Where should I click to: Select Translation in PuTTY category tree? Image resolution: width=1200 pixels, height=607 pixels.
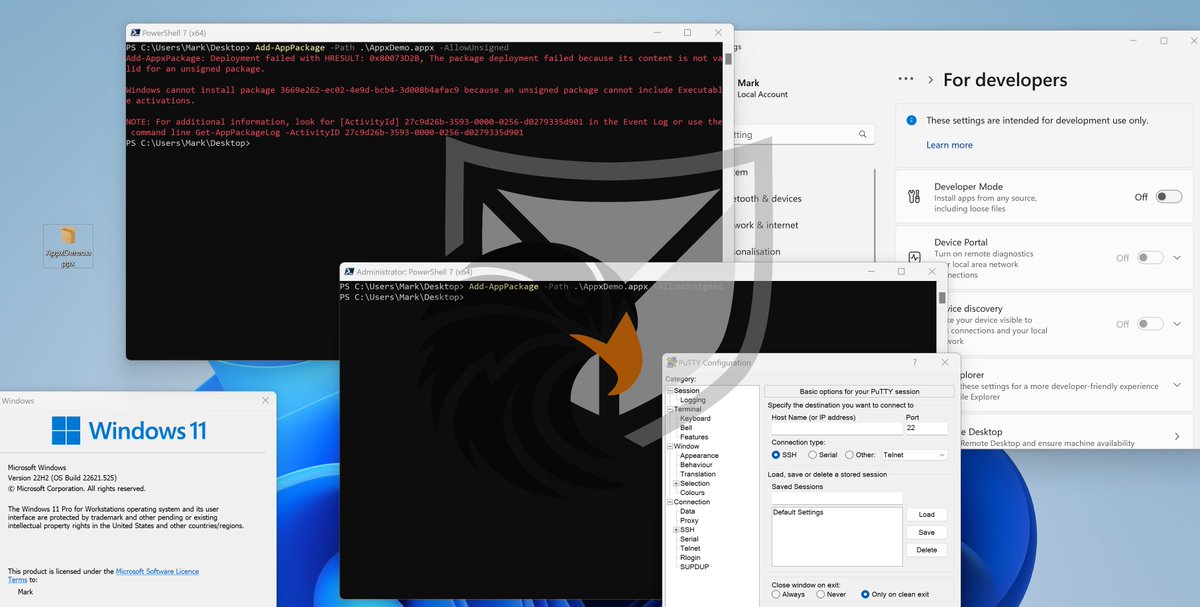point(698,474)
